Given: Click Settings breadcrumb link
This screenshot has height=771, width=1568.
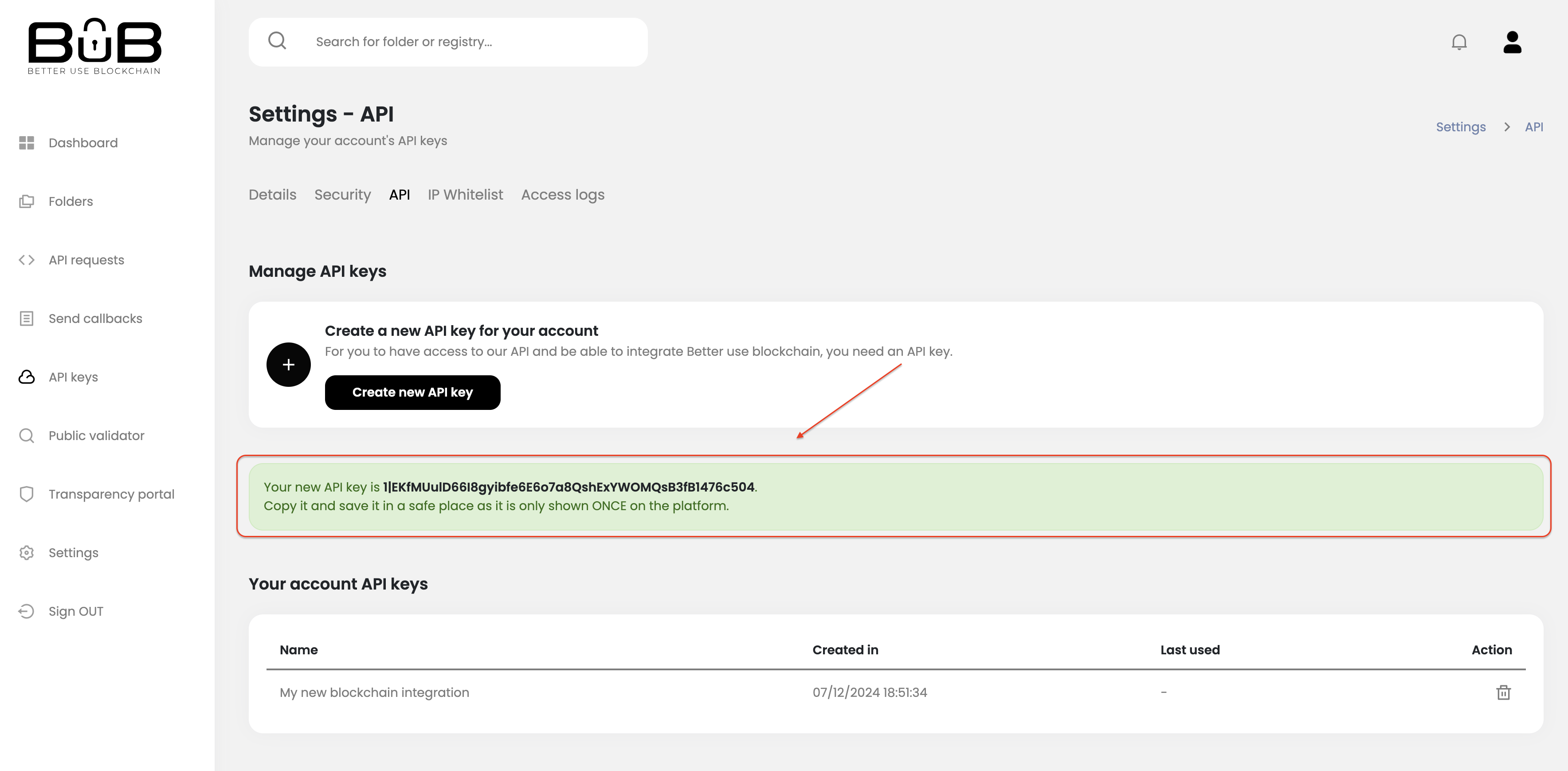Looking at the screenshot, I should pyautogui.click(x=1460, y=127).
